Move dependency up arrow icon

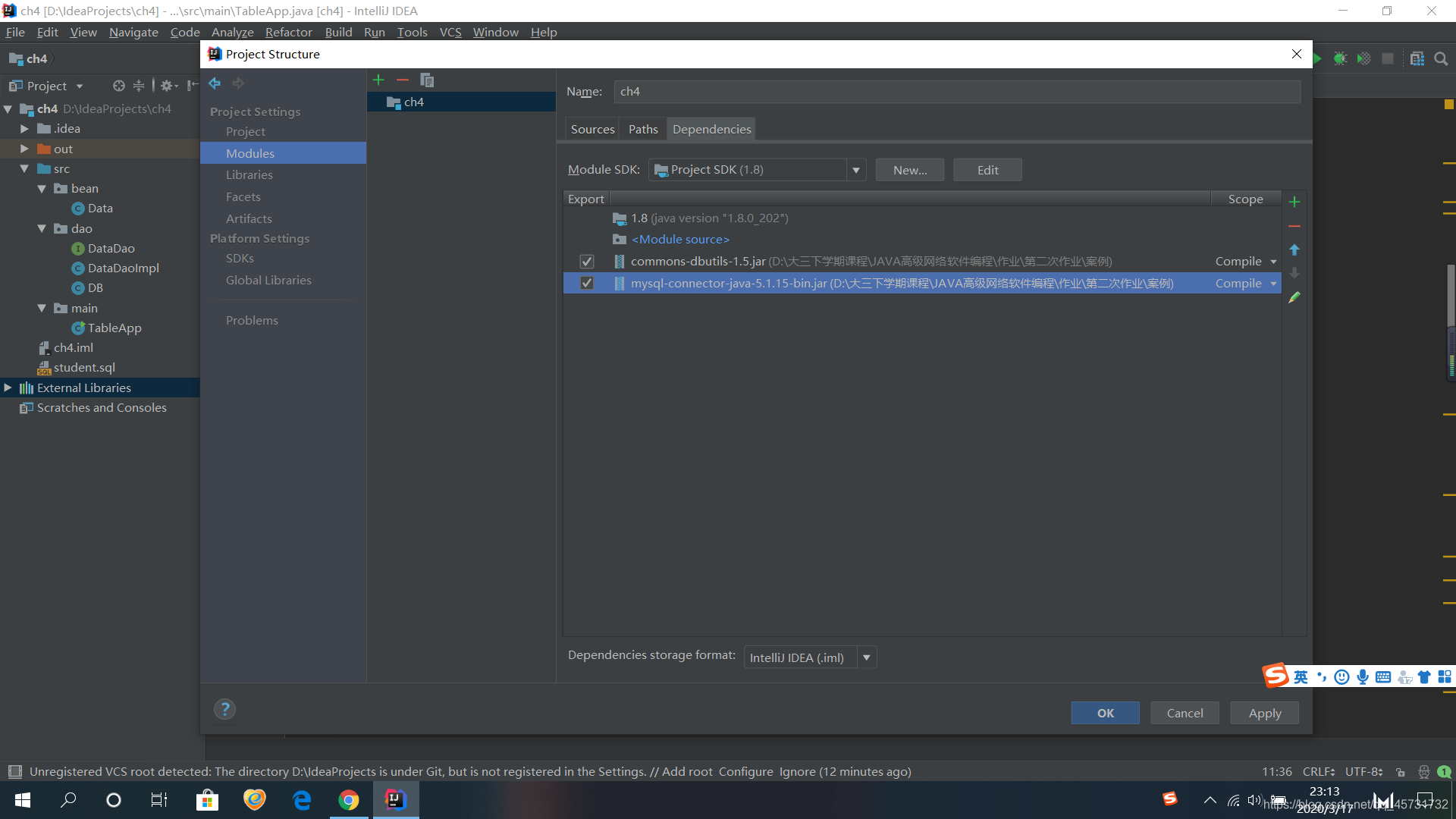coord(1294,249)
